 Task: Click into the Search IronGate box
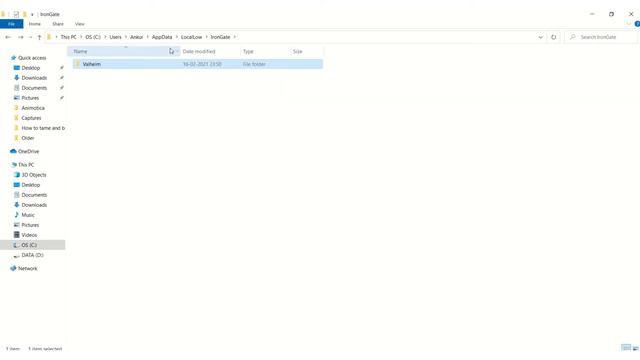[601, 37]
